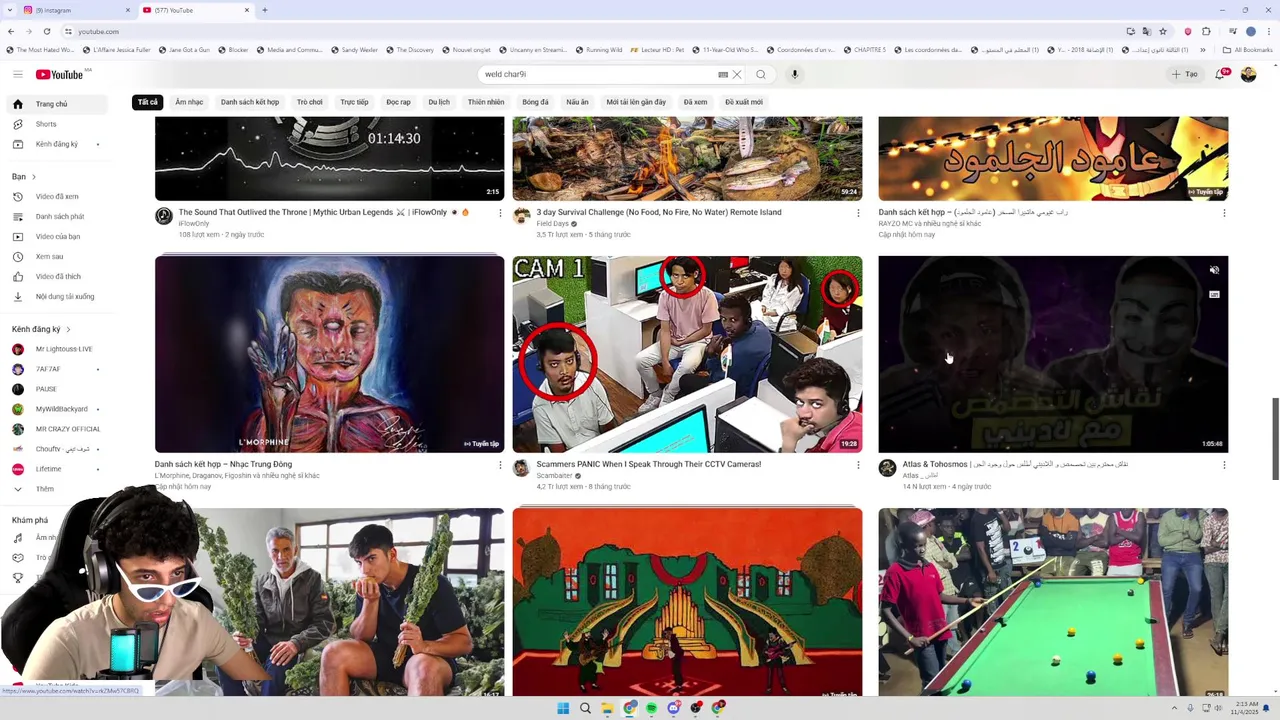Open All Bookmarks folder
Viewport: 1280px width, 720px height.
[x=1248, y=49]
